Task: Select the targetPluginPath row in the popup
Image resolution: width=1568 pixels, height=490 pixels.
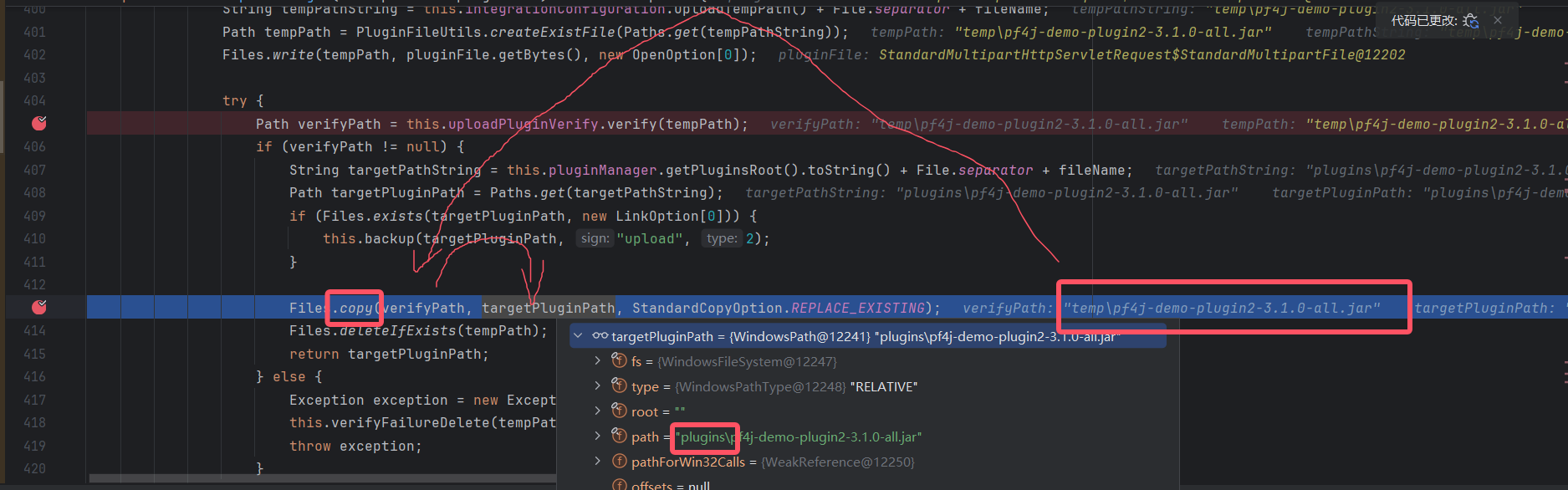Action: (x=868, y=336)
